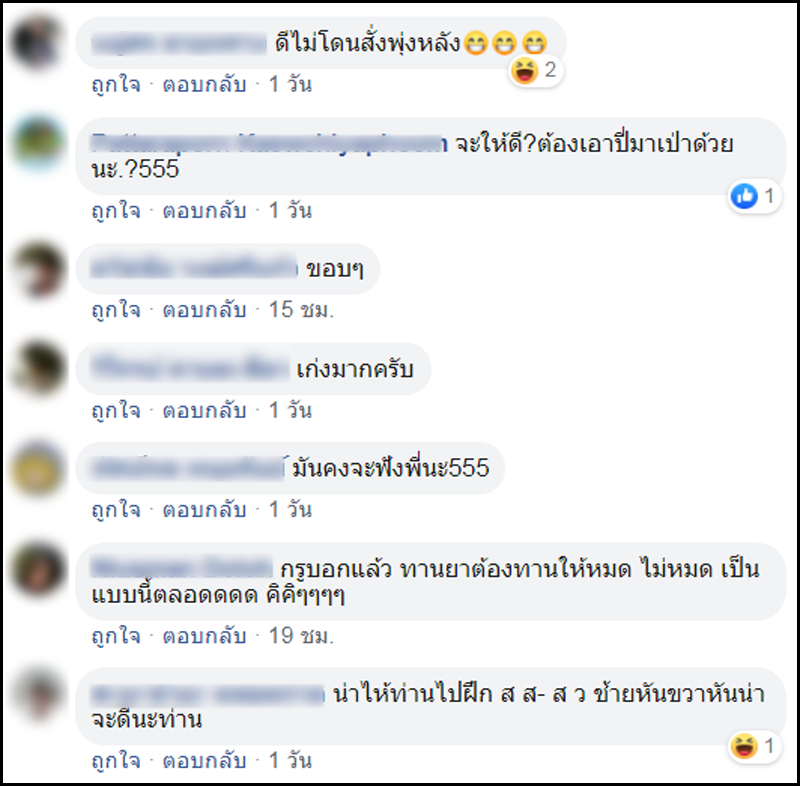Screen dimensions: 800x786
Task: Open avatar beside 'มันคงจะฟังพี่นะ555' comment
Action: 37,468
